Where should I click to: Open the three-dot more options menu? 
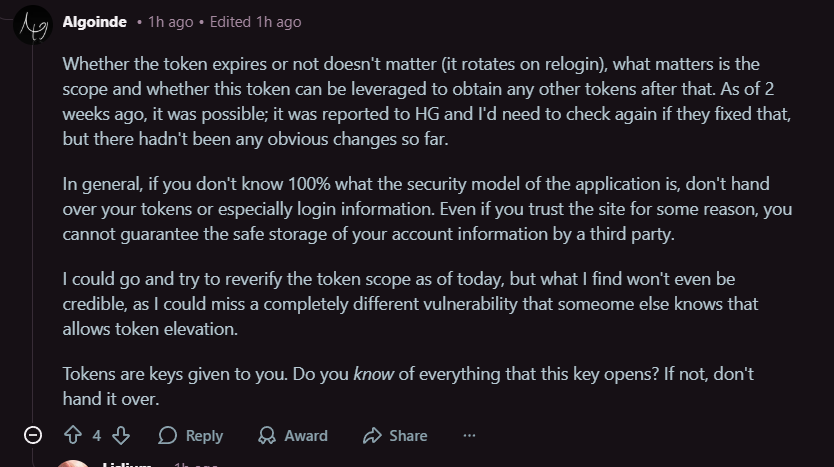pyautogui.click(x=469, y=435)
